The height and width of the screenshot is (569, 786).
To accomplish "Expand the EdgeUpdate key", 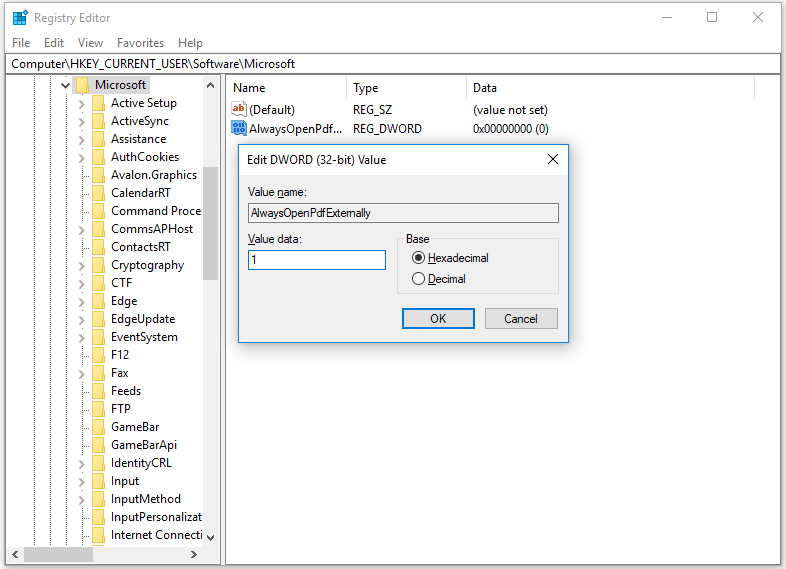I will (x=81, y=320).
